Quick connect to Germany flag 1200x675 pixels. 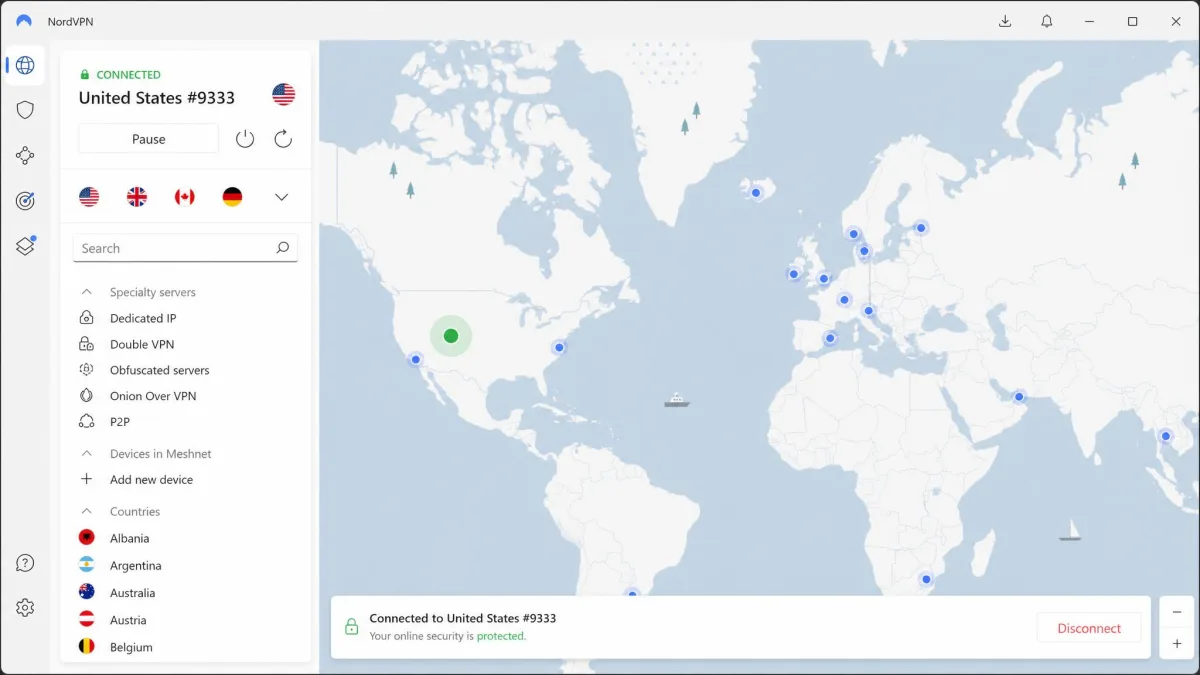[x=232, y=197]
